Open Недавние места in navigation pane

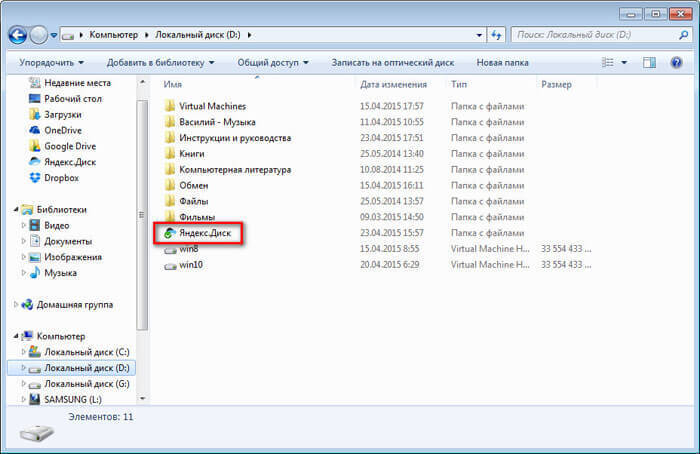pos(70,83)
